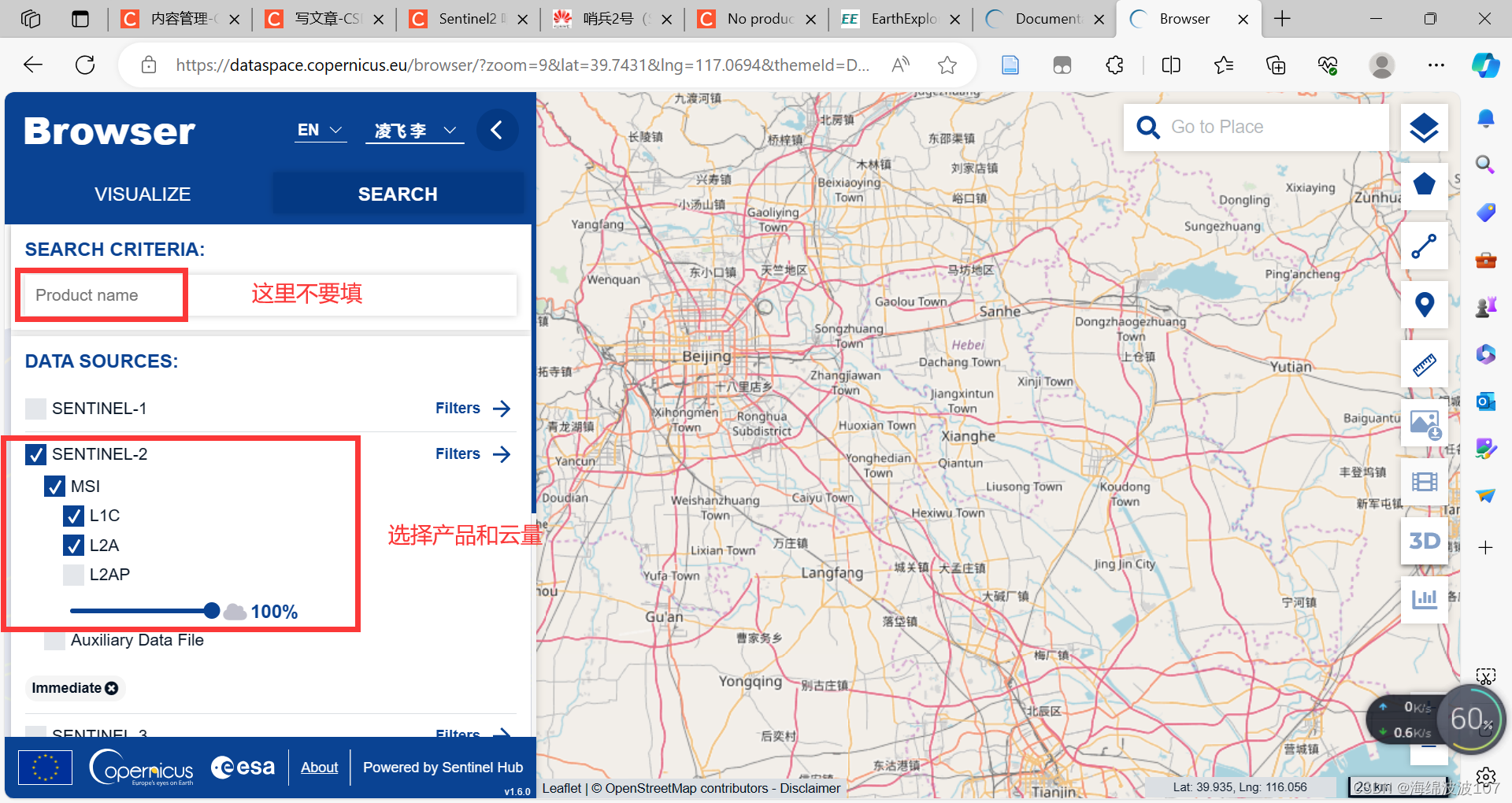The height and width of the screenshot is (803, 1512).
Task: Close the Sentinel2 browser tab
Action: (522, 19)
